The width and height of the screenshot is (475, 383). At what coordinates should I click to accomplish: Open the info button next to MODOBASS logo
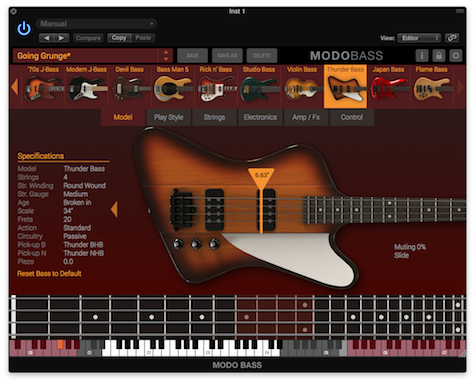(x=422, y=56)
